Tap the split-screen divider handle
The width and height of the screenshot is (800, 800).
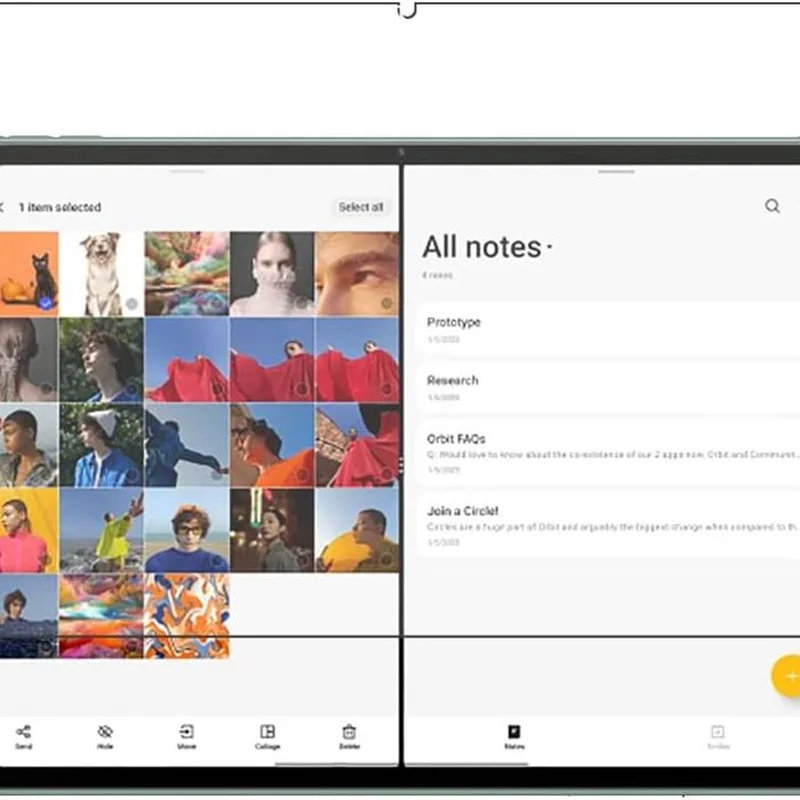point(401,466)
